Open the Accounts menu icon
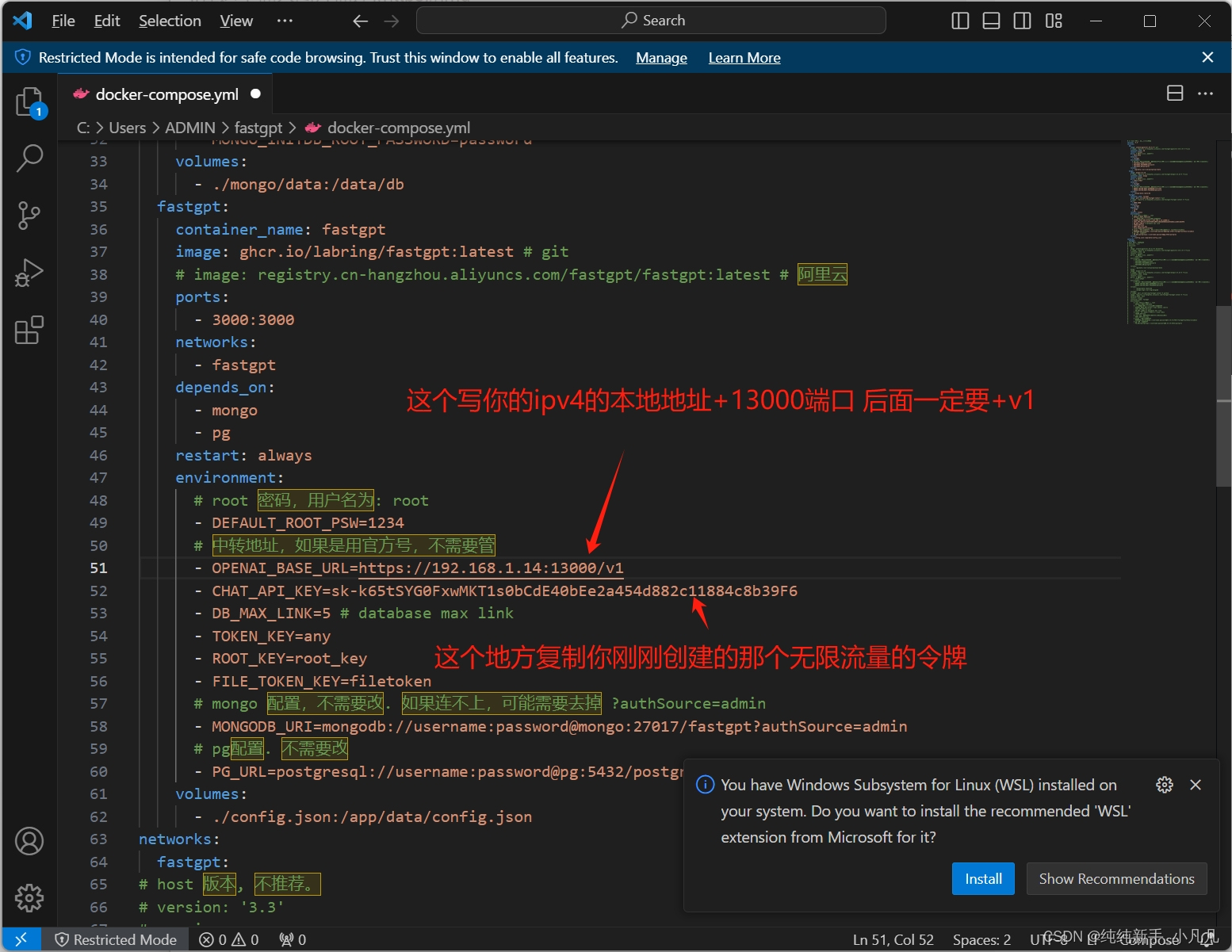The width and height of the screenshot is (1232, 952). (x=29, y=841)
